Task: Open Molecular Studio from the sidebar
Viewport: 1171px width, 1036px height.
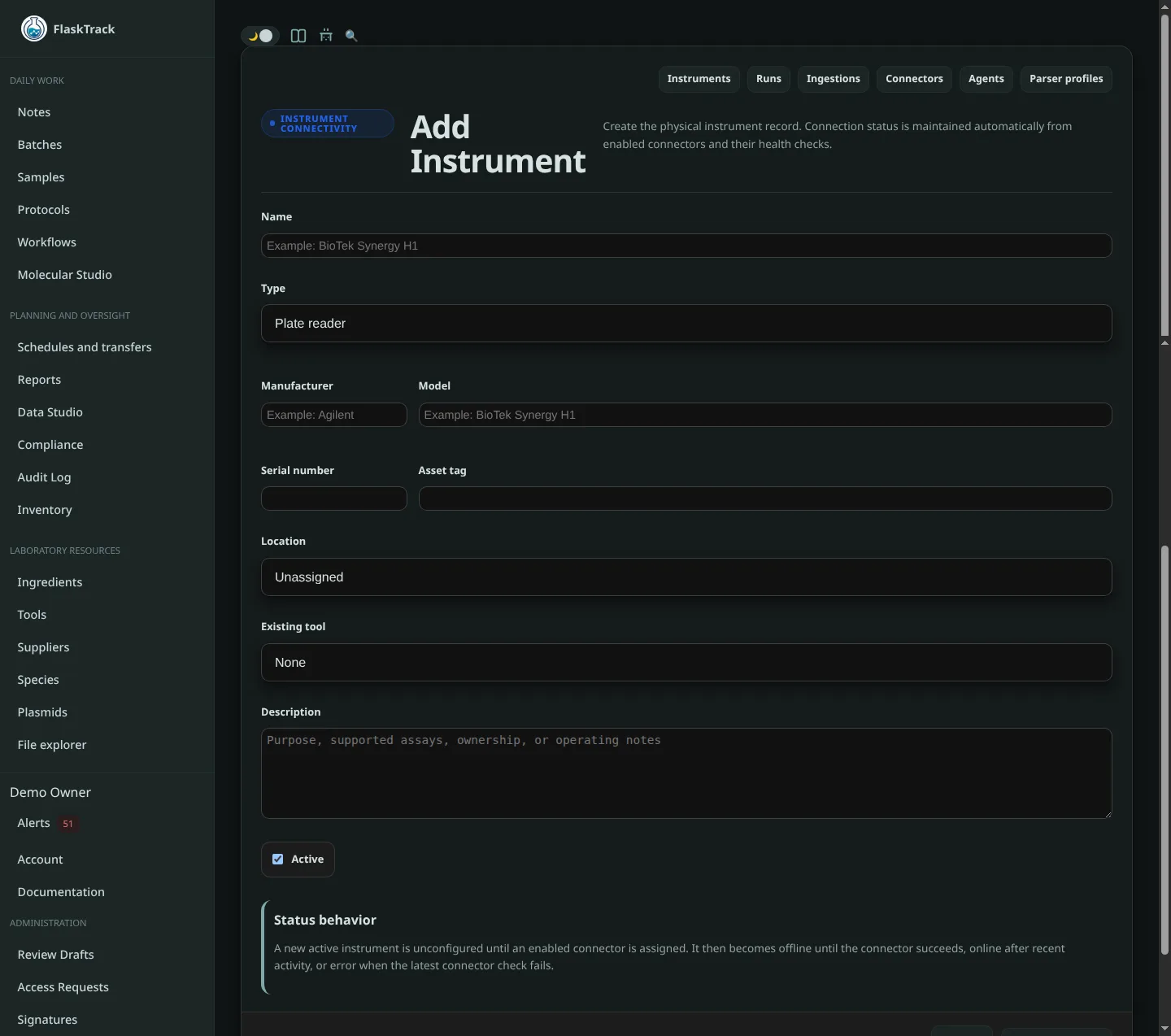Action: pos(65,275)
